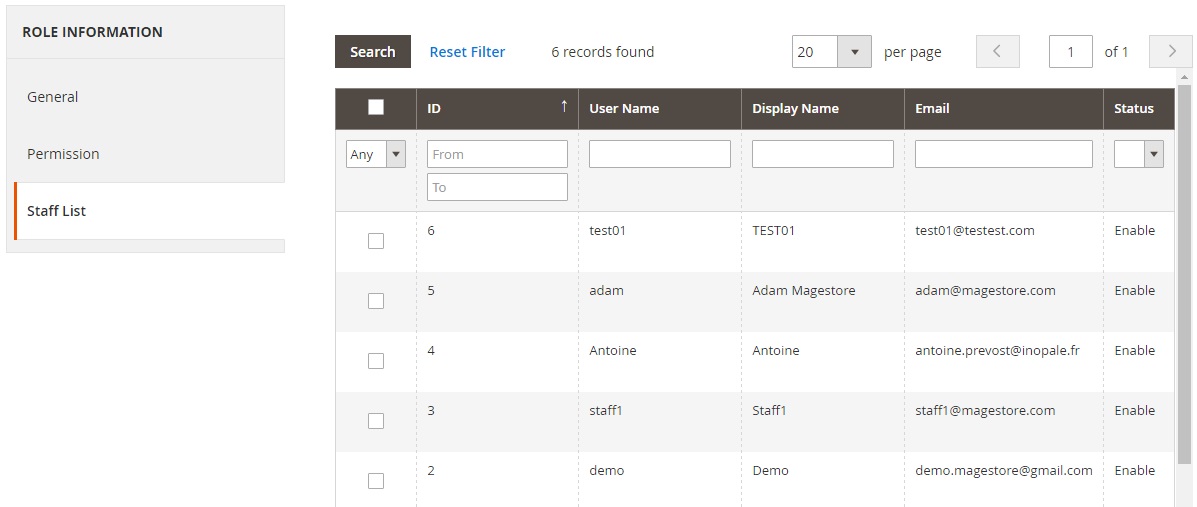Click the ID column sort arrow
Screen dimensions: 1197x507
pos(563,106)
